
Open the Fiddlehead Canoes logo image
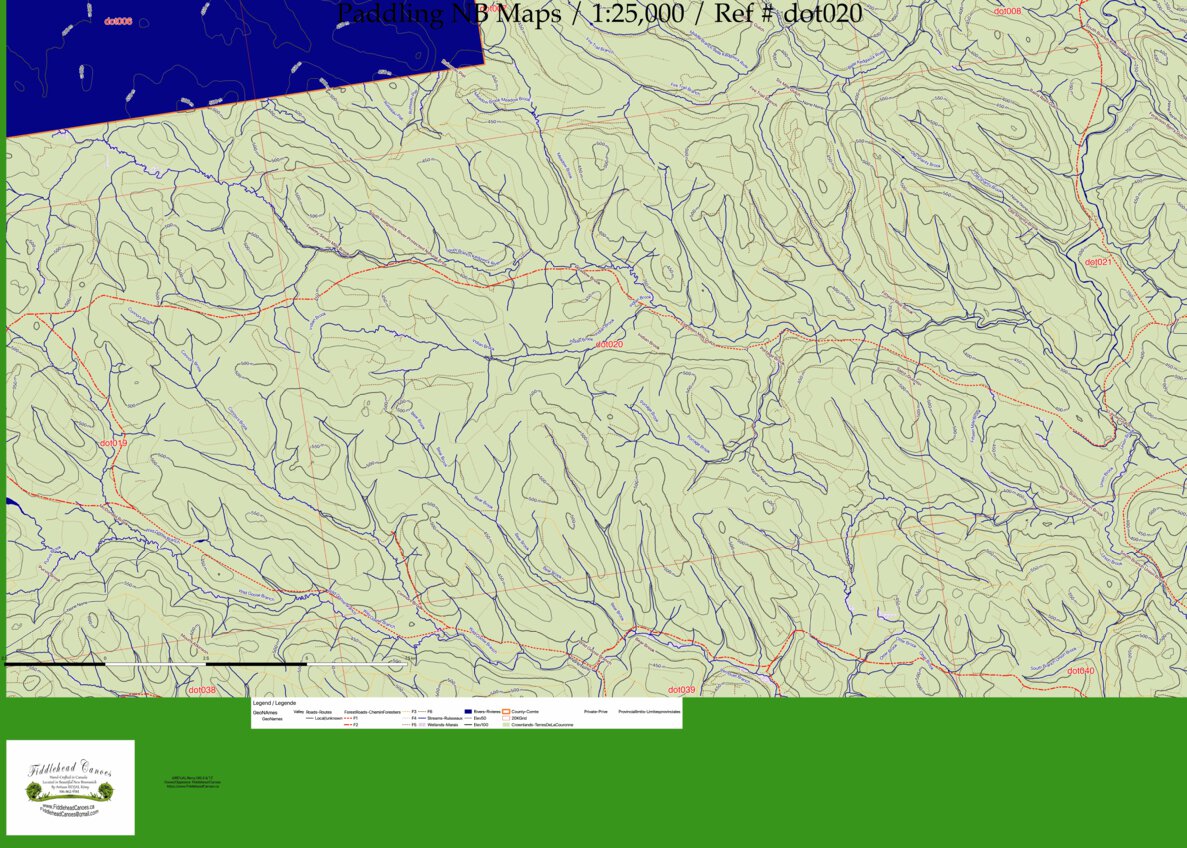click(70, 787)
